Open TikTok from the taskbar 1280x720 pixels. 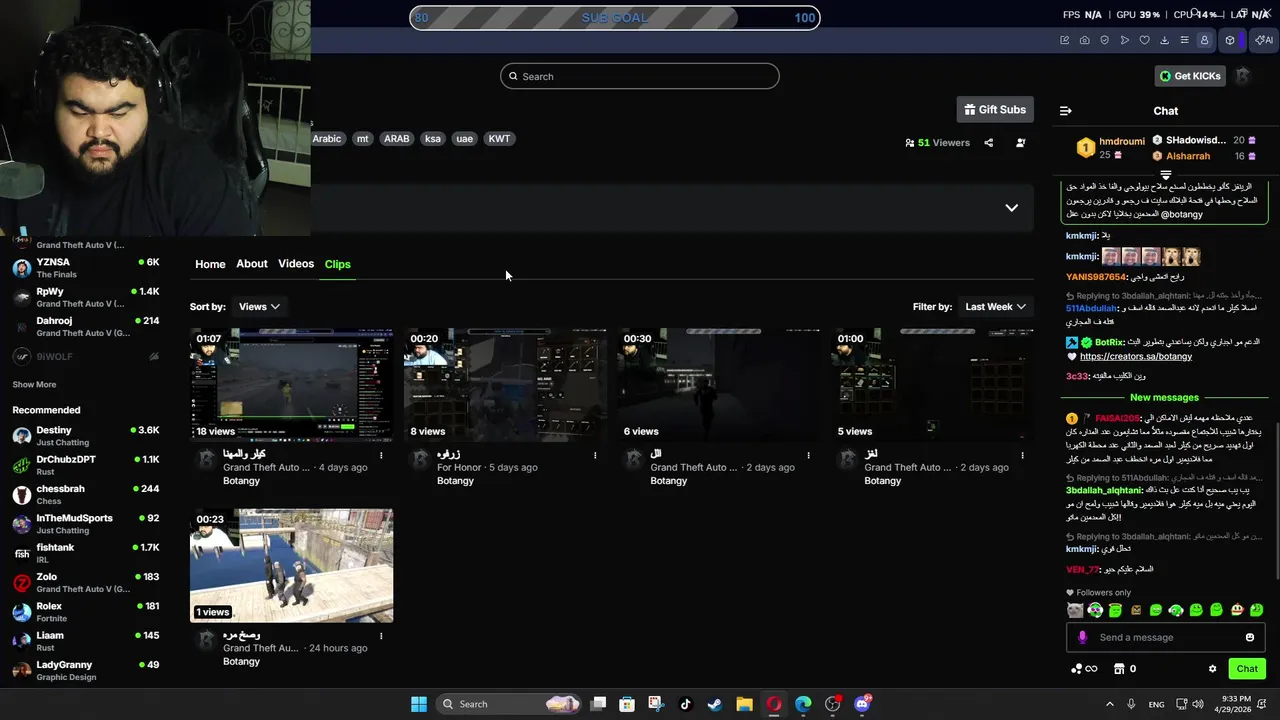tap(685, 704)
